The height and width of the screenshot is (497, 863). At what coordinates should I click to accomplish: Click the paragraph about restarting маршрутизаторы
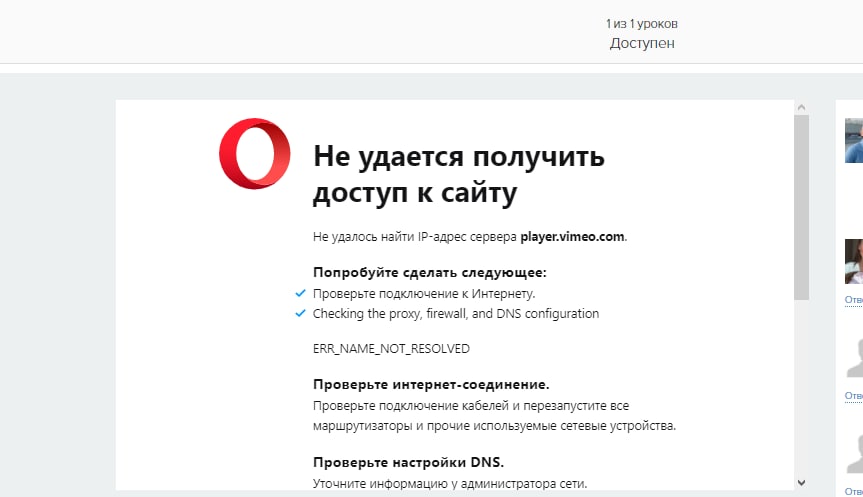pos(494,416)
